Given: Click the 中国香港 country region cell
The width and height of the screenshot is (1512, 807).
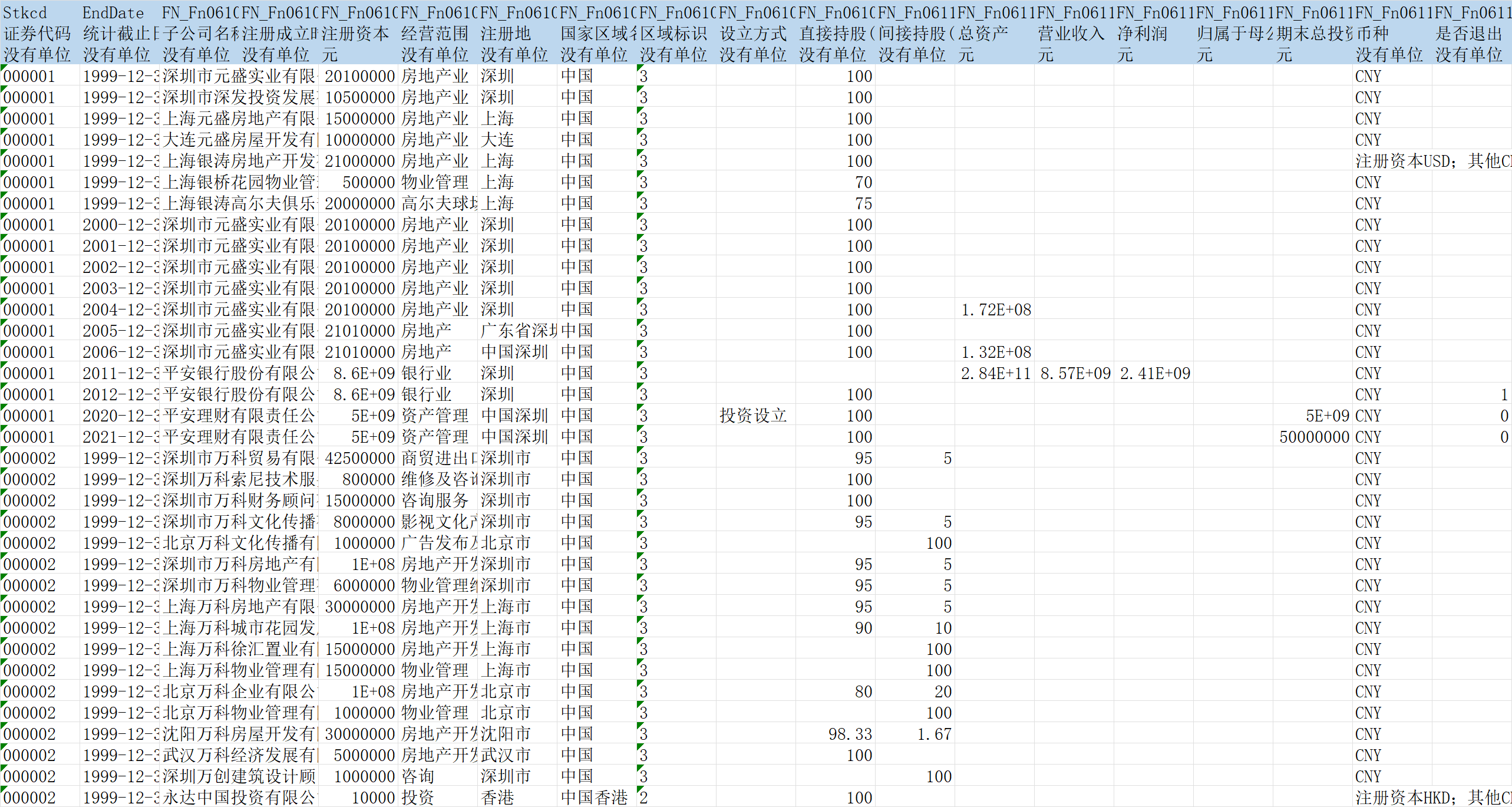Looking at the screenshot, I should tap(595, 798).
